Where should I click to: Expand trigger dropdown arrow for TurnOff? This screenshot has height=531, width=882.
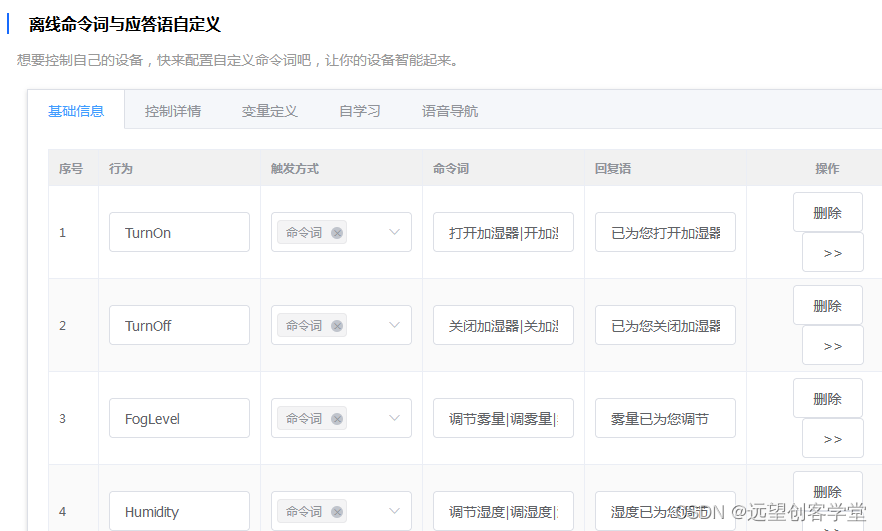click(394, 325)
